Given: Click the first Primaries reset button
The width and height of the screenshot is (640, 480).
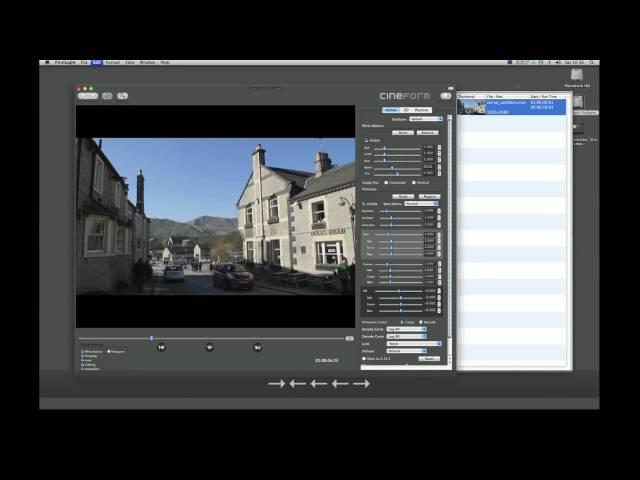Looking at the screenshot, I should (404, 196).
